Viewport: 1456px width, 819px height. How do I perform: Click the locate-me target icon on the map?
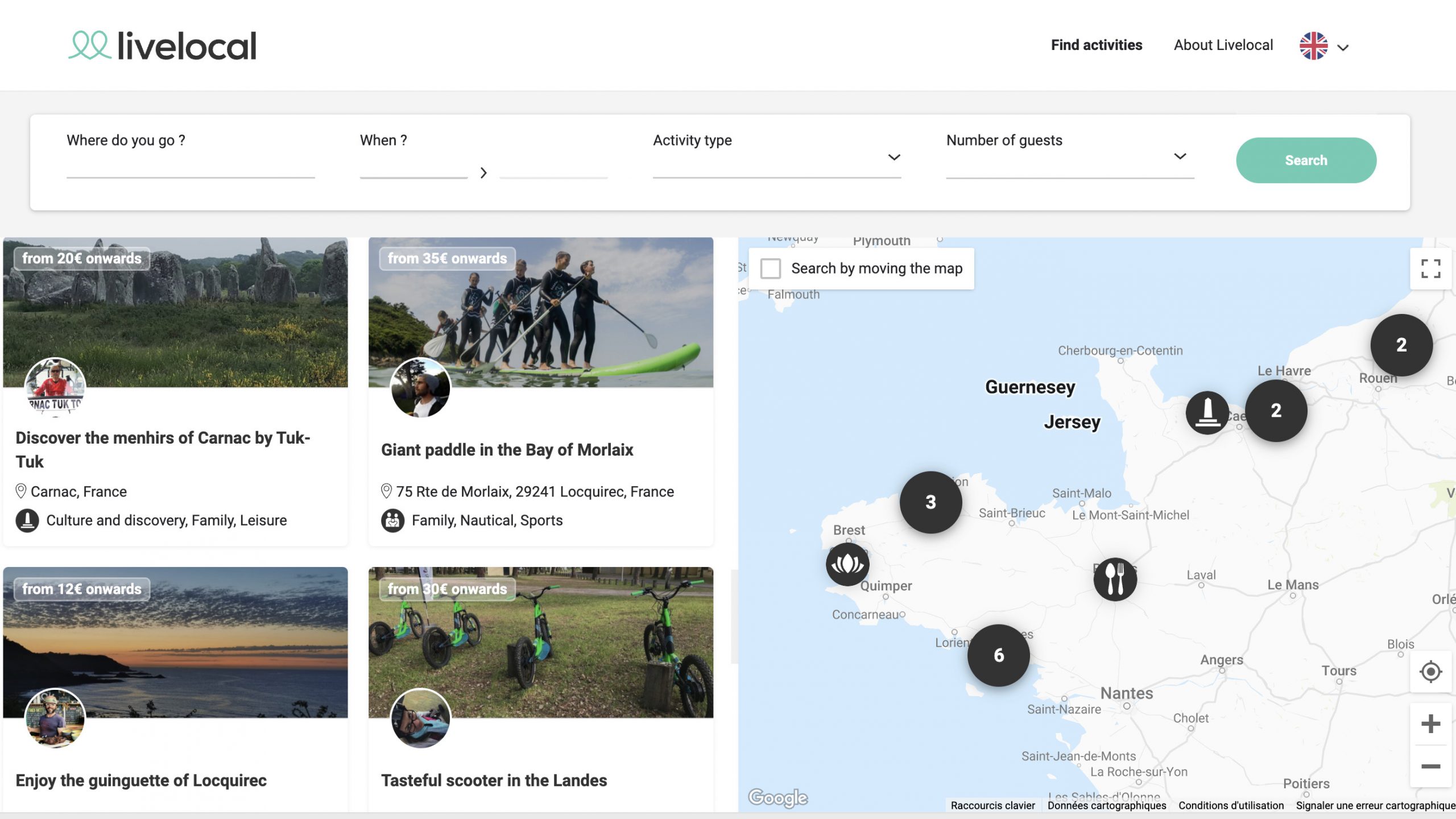[x=1430, y=672]
